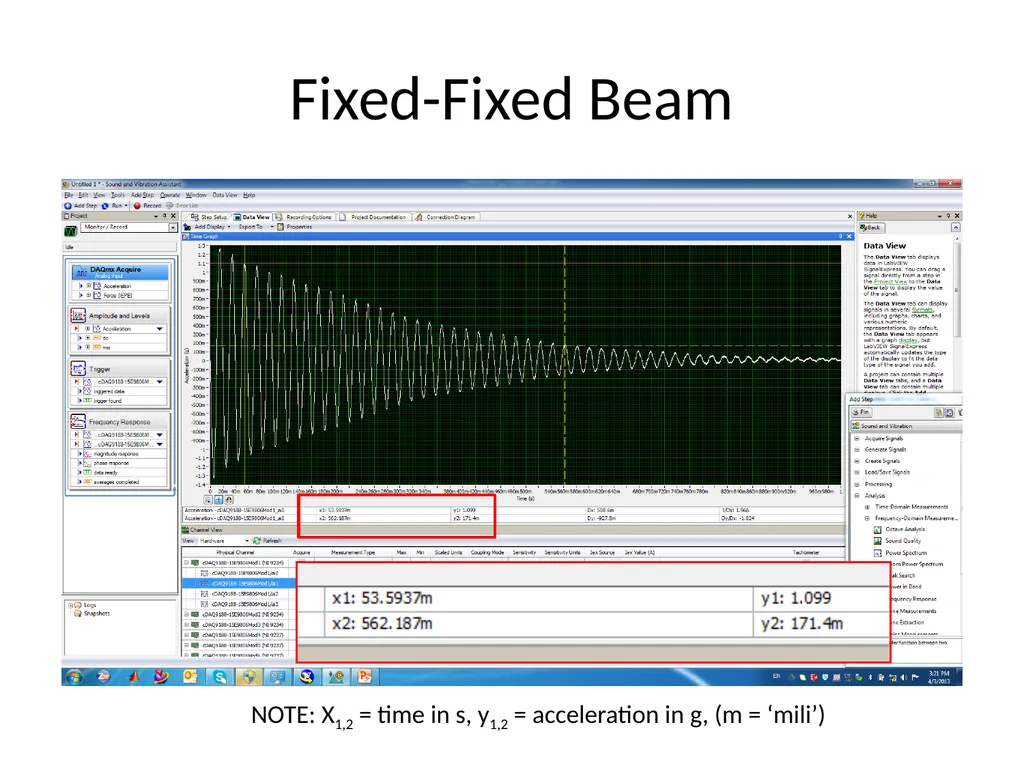
Task: Select the highlighted cDAQ Mod1/ai1 channel row
Action: [239, 583]
